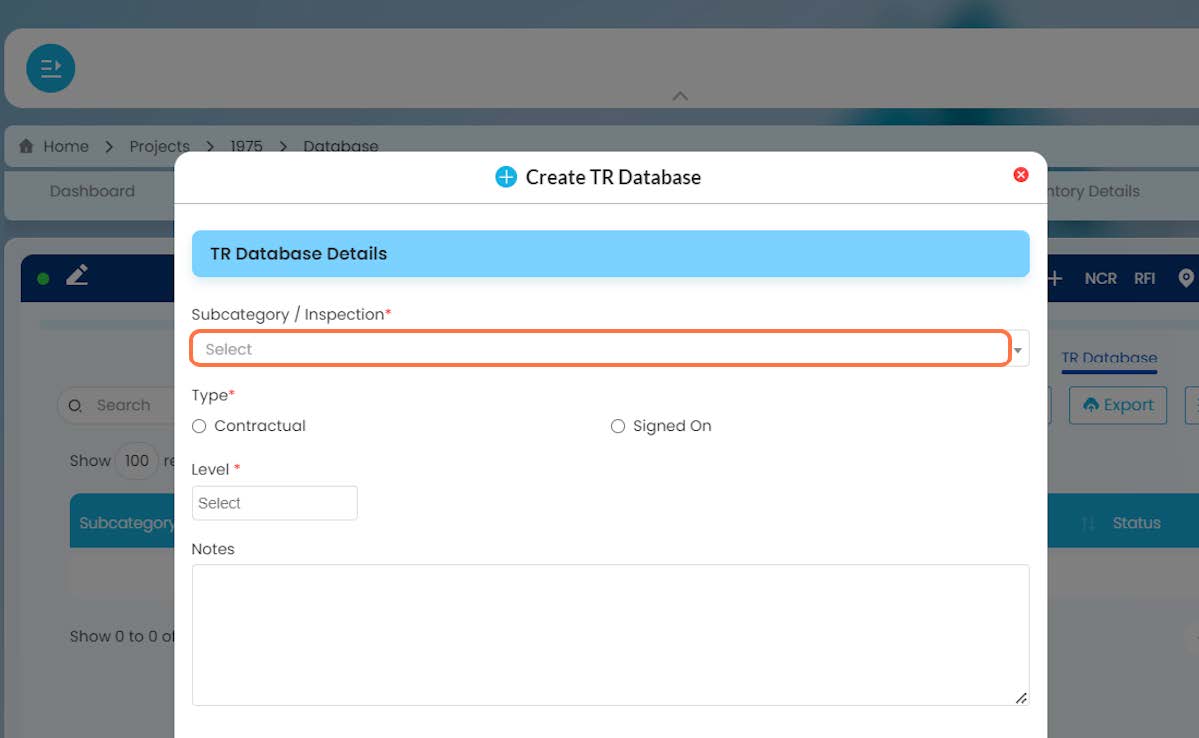Switch to the partially hidden Details tab

point(1093,191)
